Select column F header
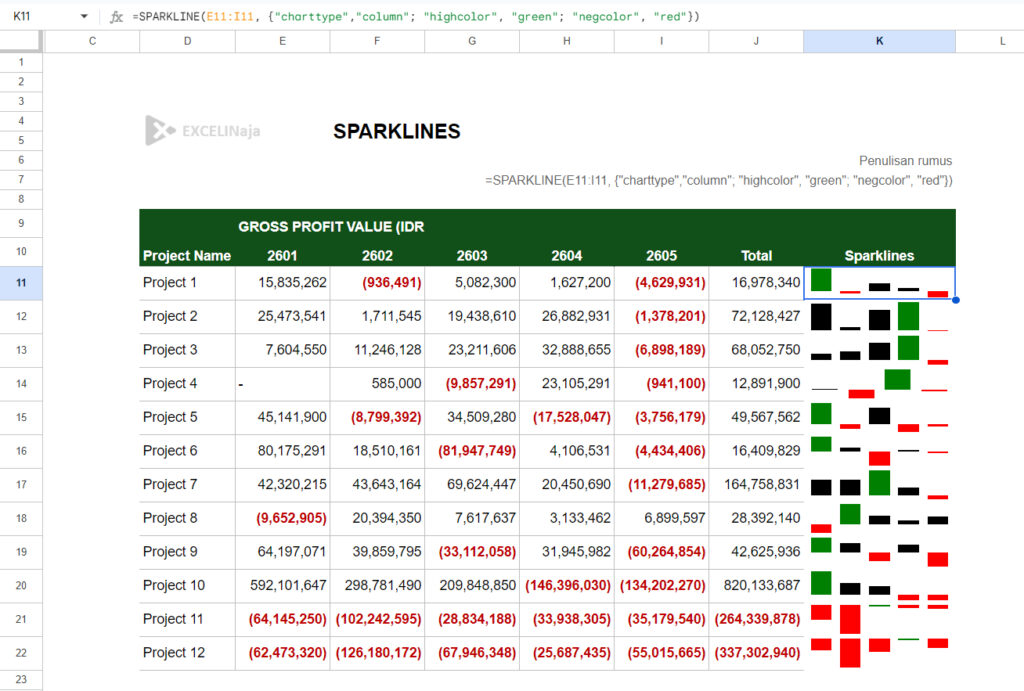Viewport: 1024px width, 691px height. coord(377,41)
